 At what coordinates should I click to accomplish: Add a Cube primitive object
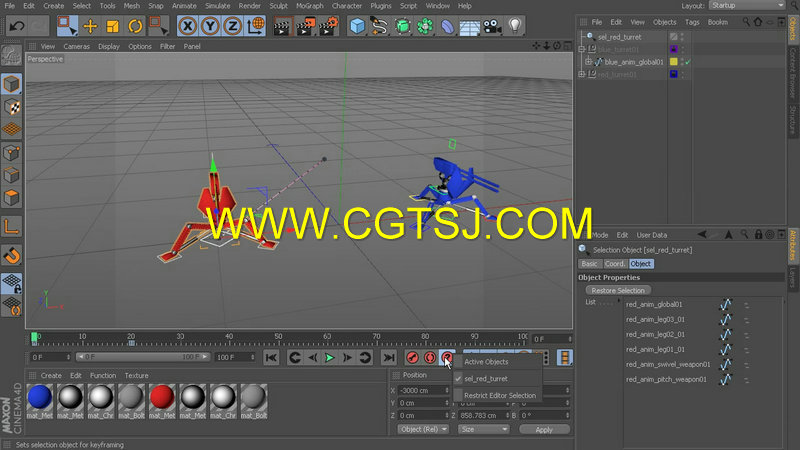coord(357,26)
